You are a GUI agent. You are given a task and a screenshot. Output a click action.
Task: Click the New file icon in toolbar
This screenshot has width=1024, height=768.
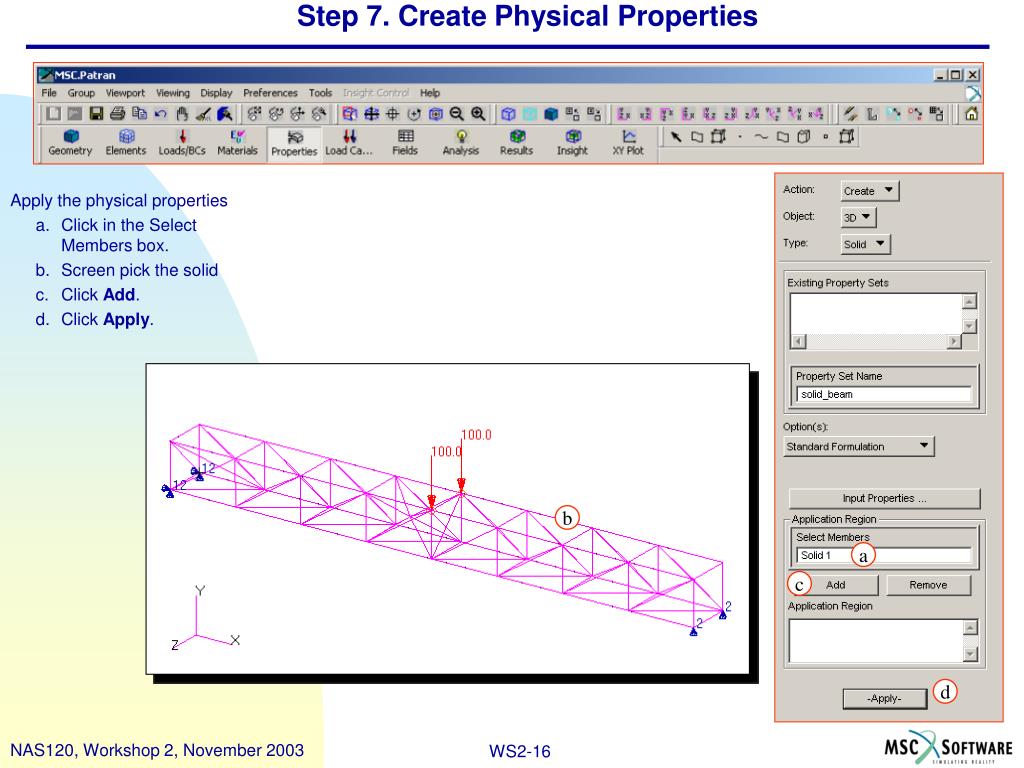[x=54, y=114]
